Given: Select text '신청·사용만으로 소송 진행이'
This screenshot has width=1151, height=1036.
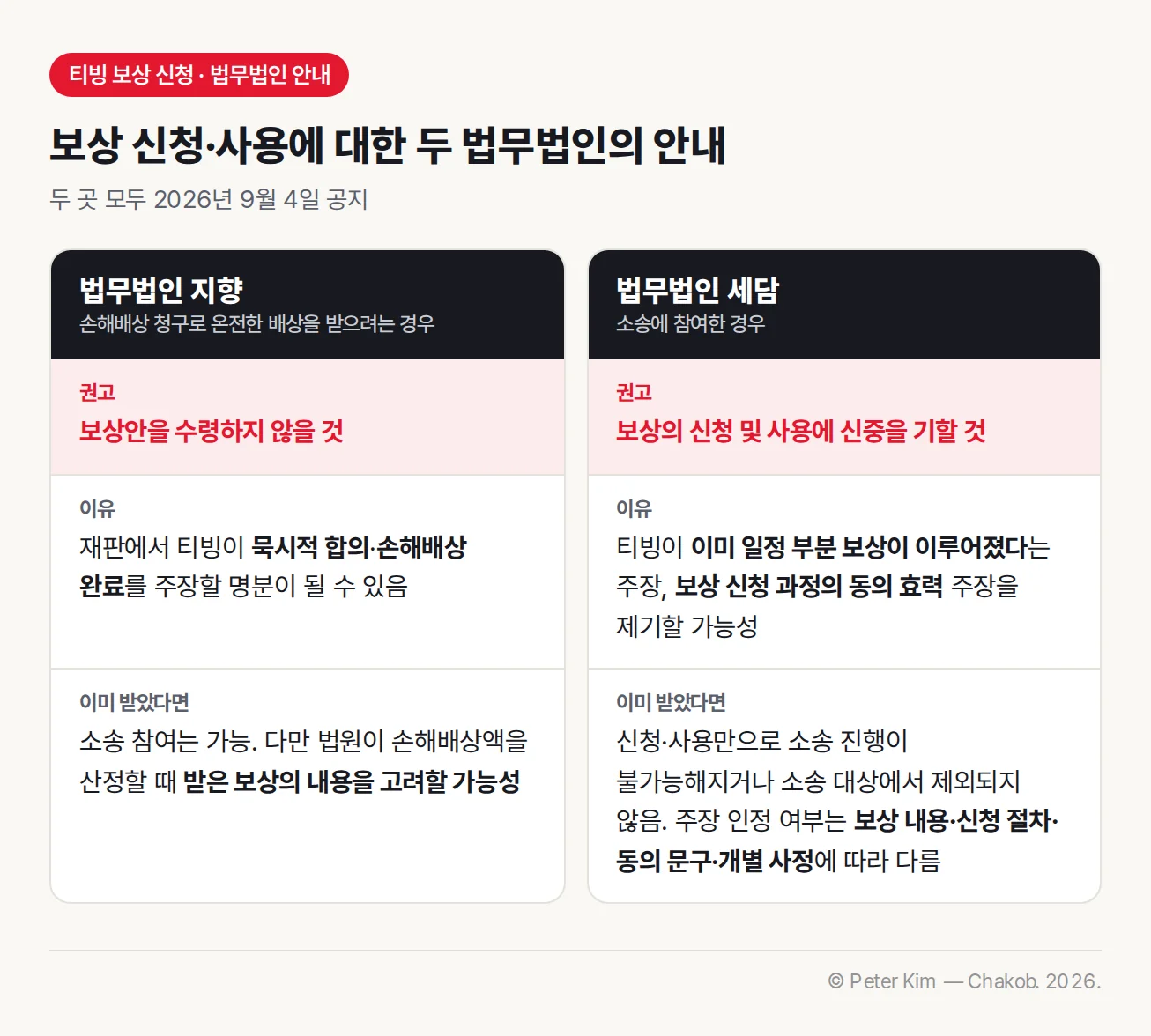Looking at the screenshot, I should [x=761, y=742].
